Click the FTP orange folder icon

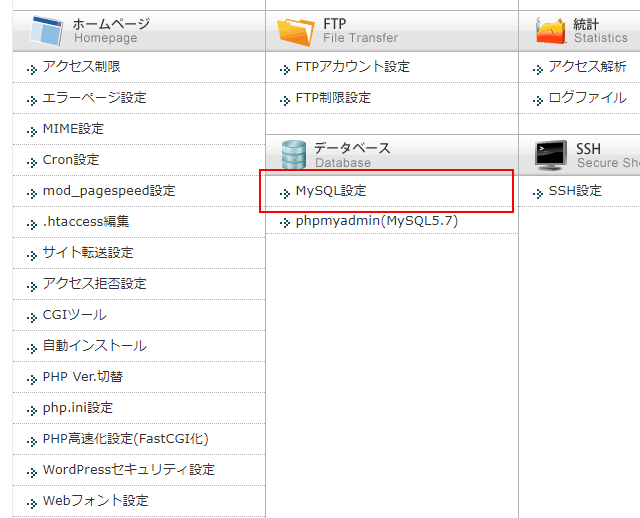296,32
